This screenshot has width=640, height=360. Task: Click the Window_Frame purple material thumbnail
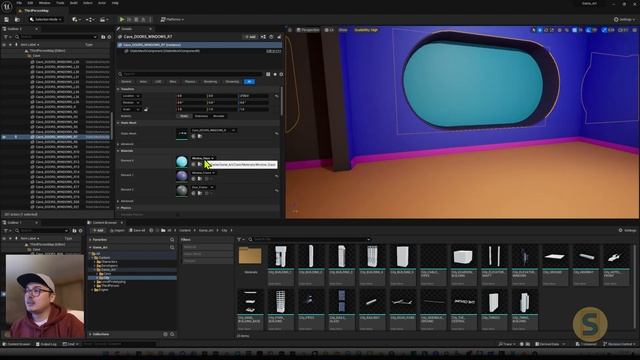tap(182, 176)
